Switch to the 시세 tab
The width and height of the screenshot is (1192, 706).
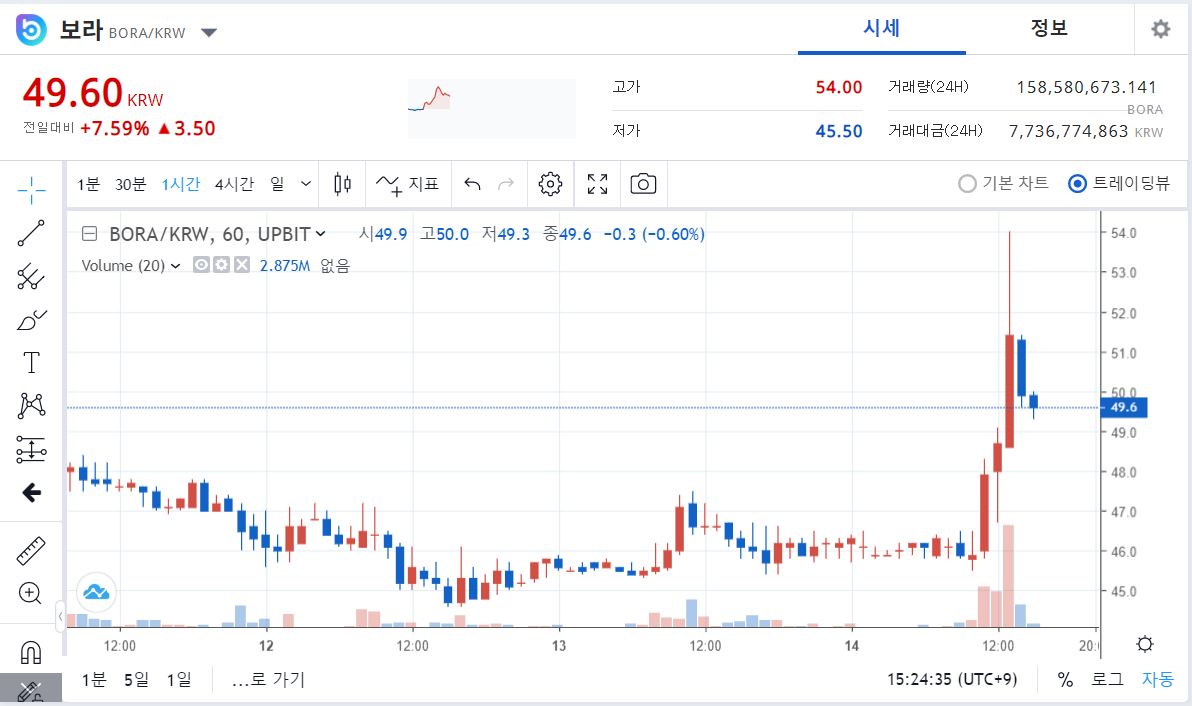click(882, 28)
